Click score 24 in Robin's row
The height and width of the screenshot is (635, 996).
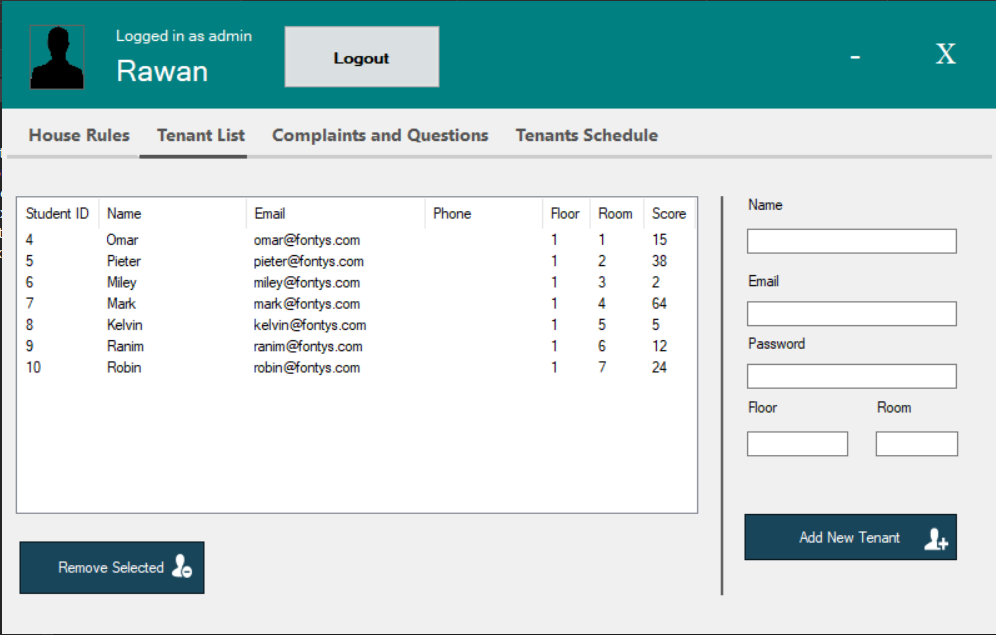(659, 367)
